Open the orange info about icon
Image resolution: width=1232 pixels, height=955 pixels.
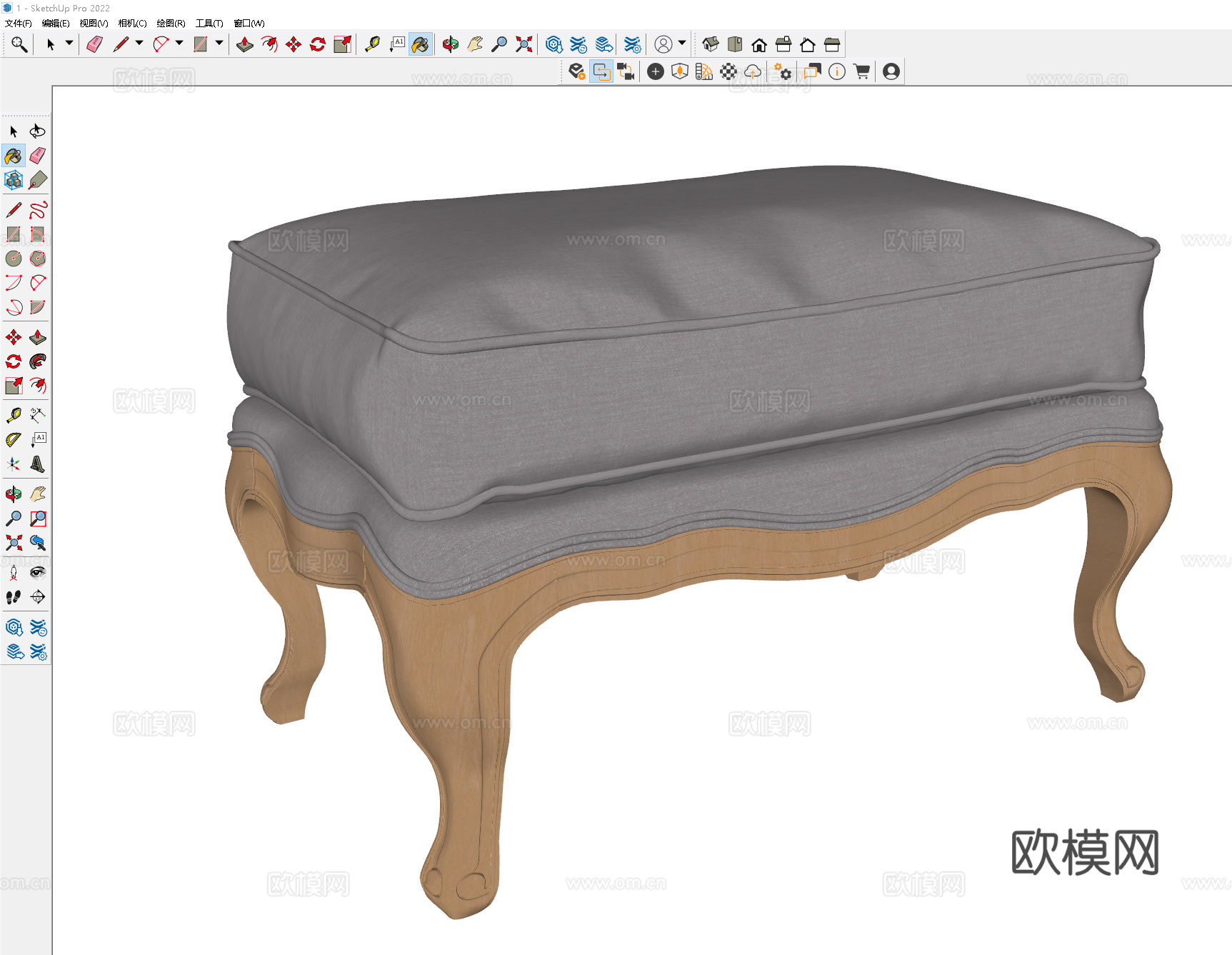click(837, 71)
